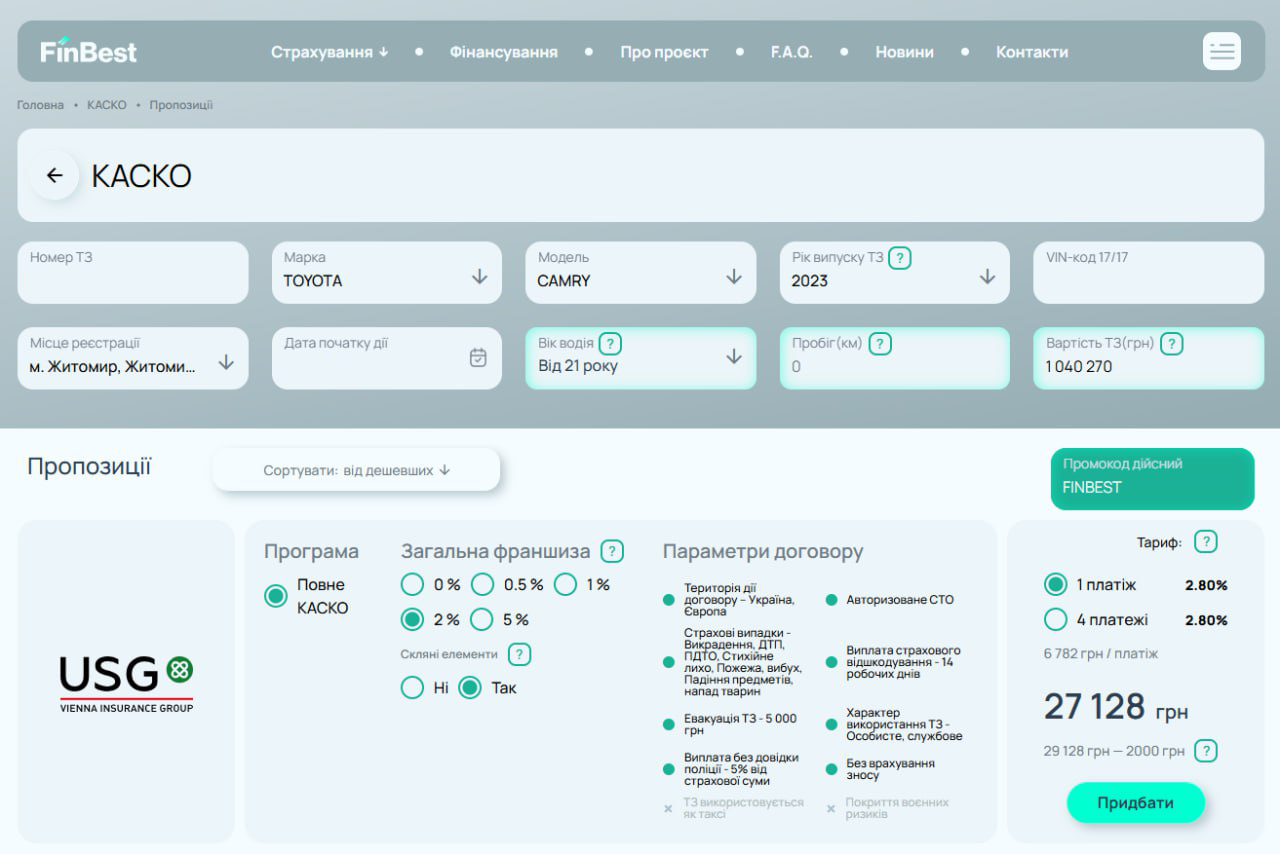Click help icon beside Вік водія
1280x854 pixels.
609,344
